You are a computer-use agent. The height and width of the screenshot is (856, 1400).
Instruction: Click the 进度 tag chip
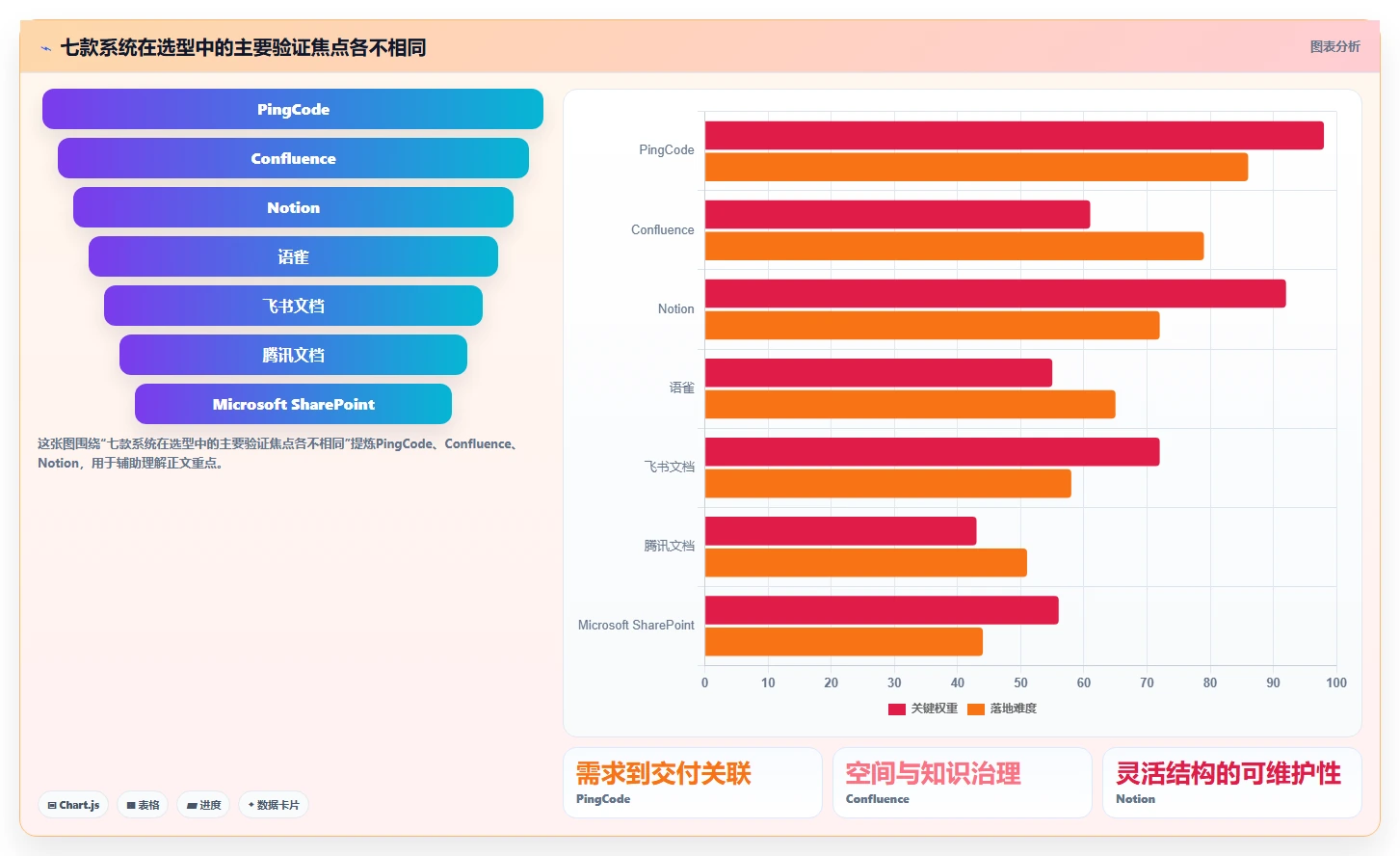pyautogui.click(x=204, y=805)
